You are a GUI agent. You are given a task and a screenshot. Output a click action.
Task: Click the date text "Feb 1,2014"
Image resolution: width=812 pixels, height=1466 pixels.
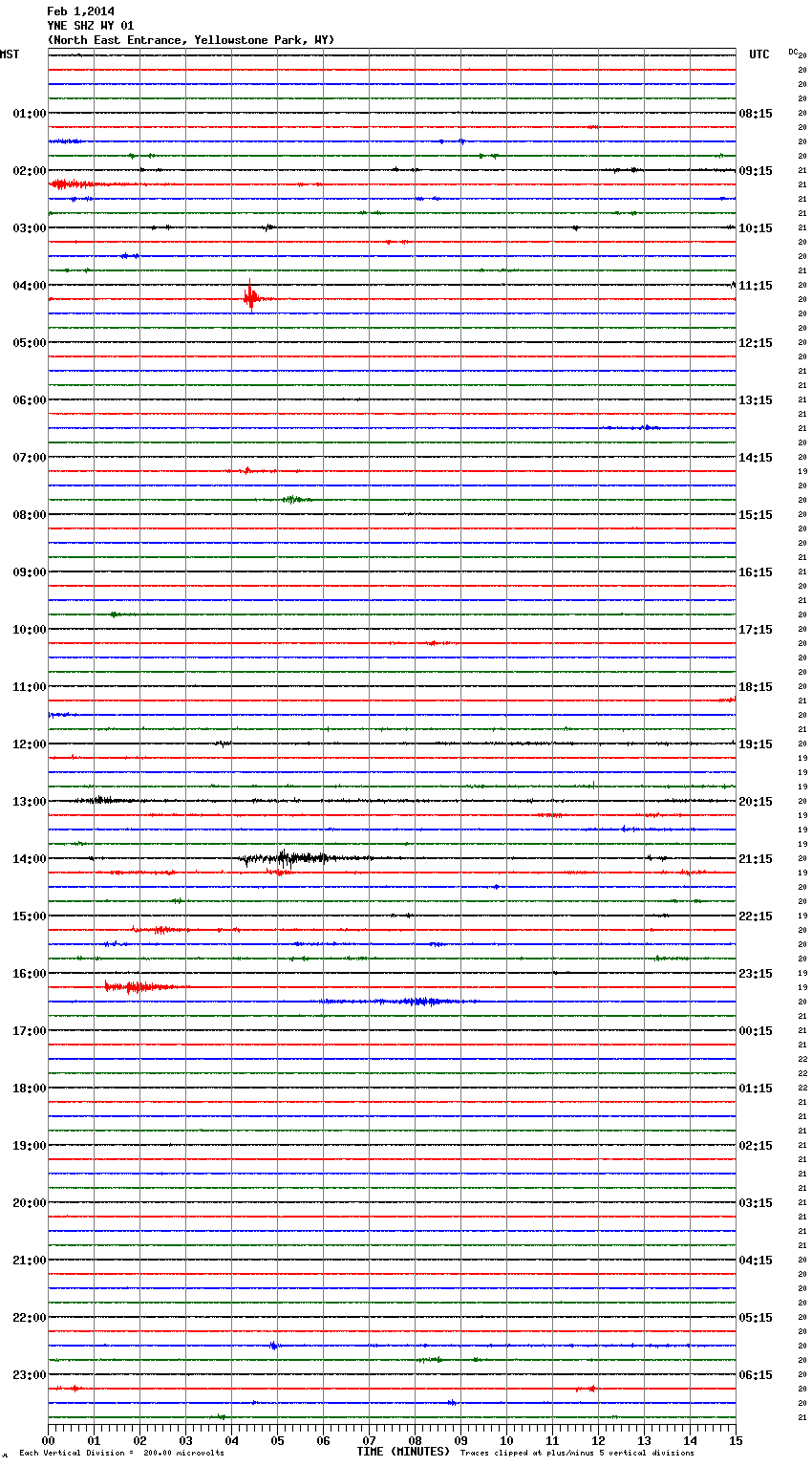pyautogui.click(x=80, y=11)
